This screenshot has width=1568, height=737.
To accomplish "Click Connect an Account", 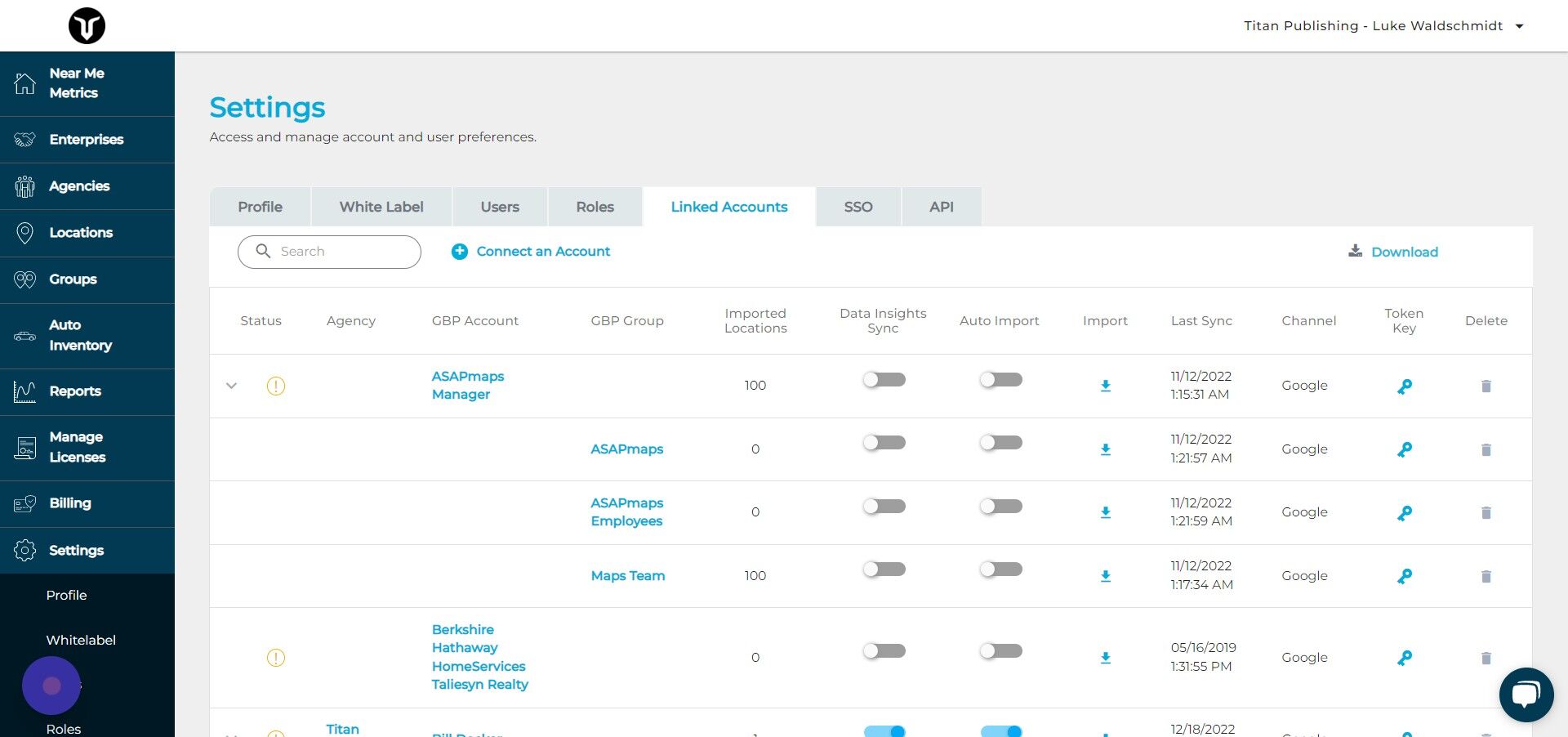I will click(530, 252).
